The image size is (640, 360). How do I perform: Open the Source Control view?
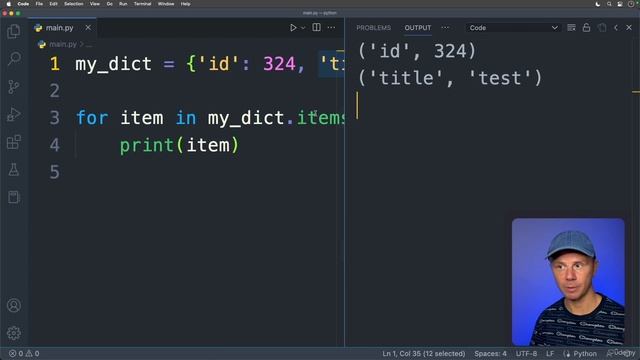click(x=14, y=87)
